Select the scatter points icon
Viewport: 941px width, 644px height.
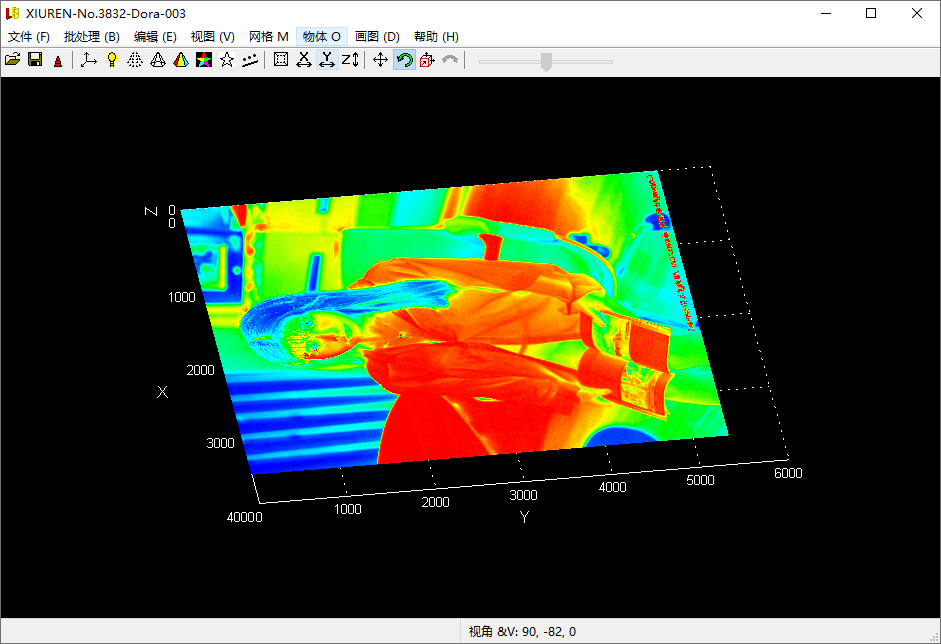tap(251, 59)
